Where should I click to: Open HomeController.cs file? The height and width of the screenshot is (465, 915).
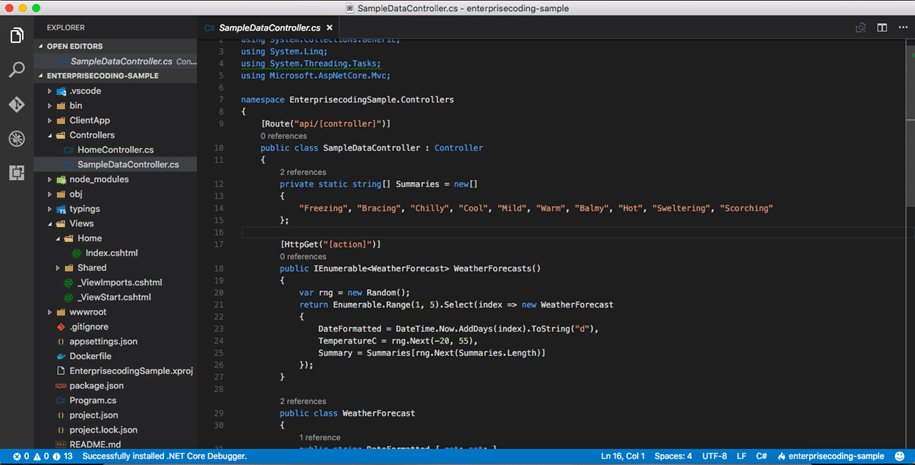click(x=116, y=149)
